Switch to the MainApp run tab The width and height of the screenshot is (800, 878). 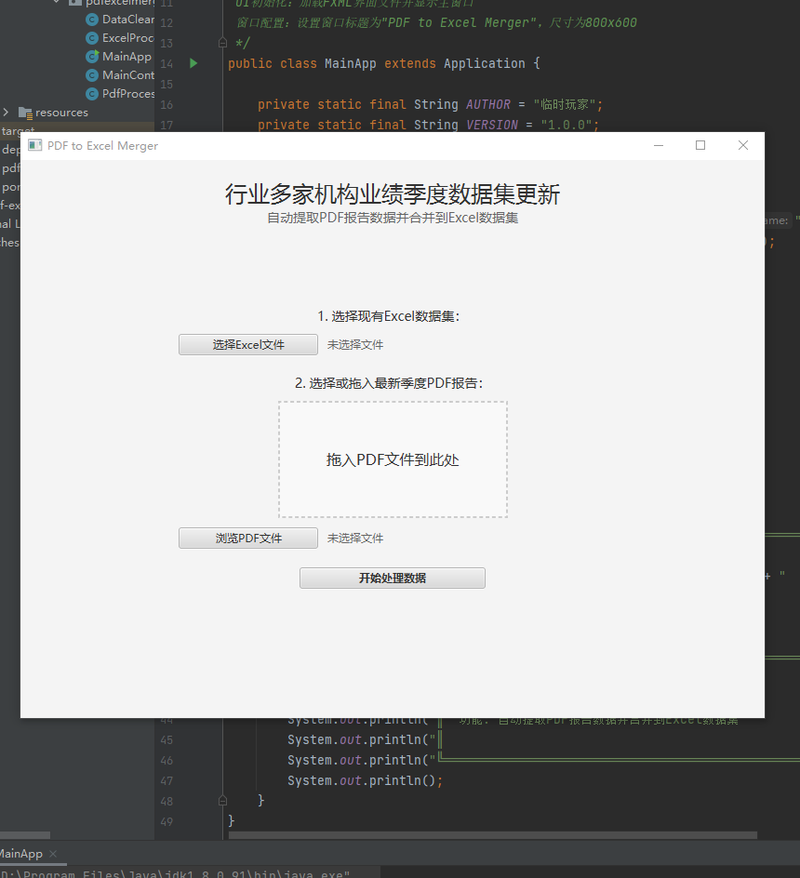[21, 854]
